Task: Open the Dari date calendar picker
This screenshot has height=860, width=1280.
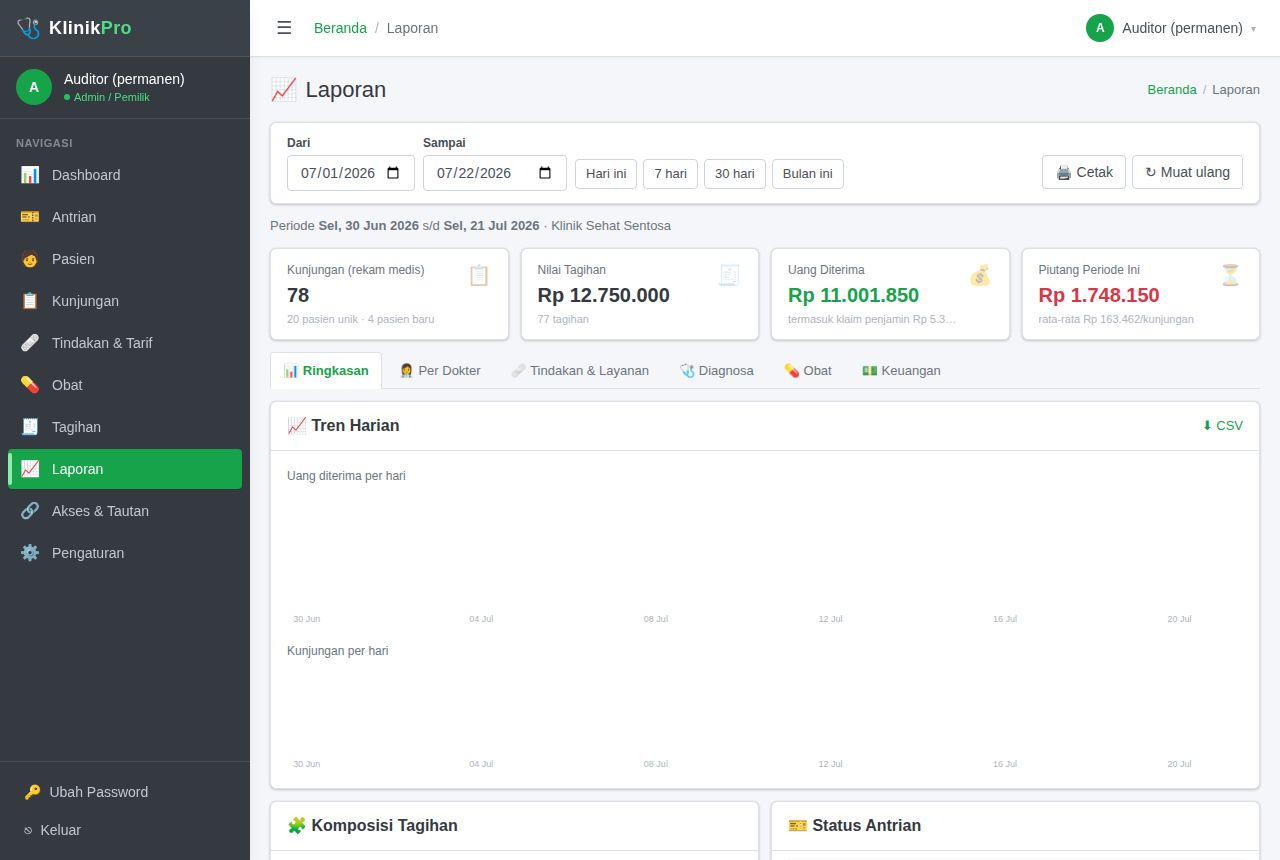Action: point(393,173)
